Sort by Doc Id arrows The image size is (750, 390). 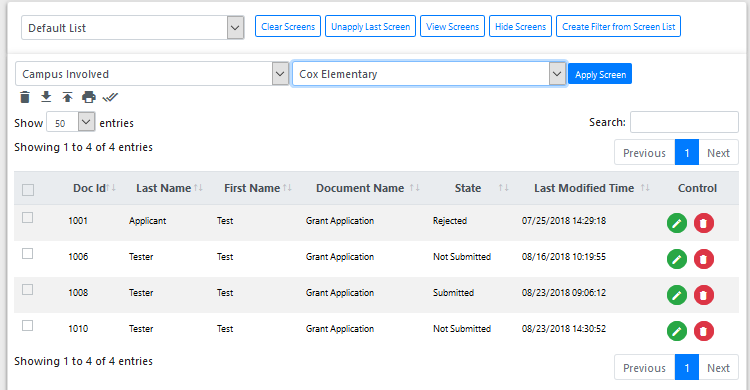(x=111, y=188)
